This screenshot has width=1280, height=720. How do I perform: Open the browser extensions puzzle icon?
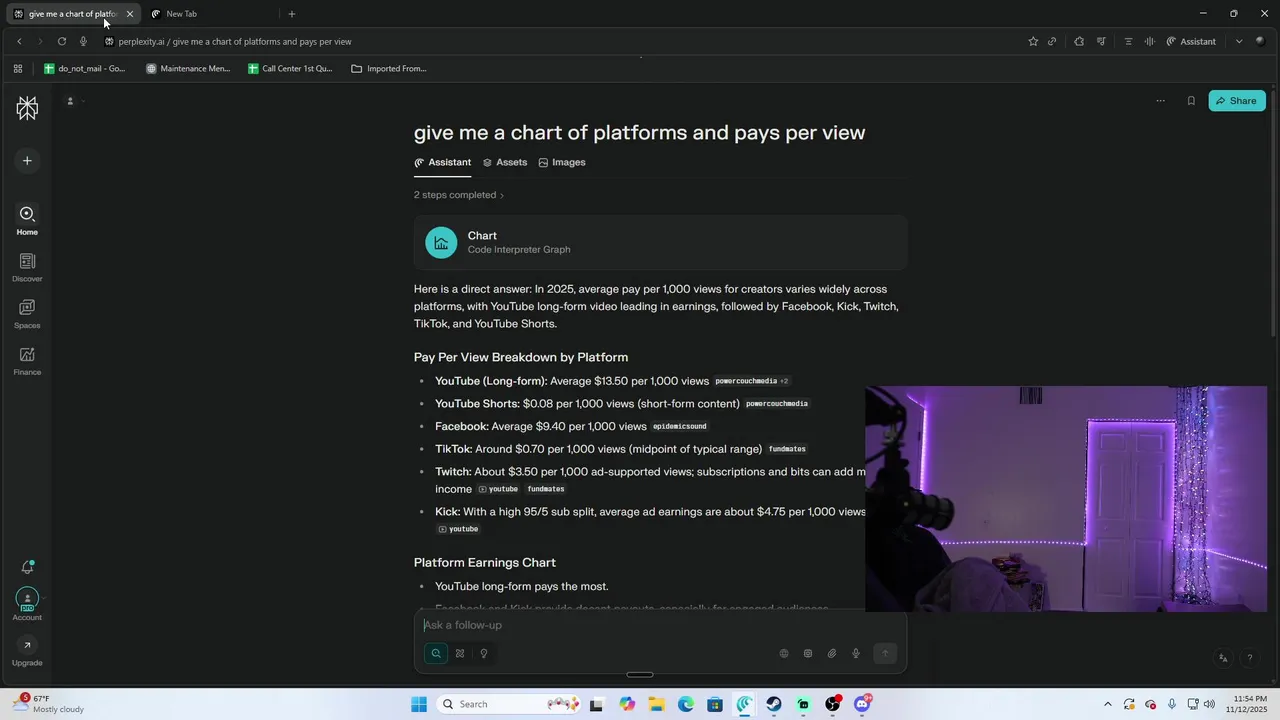(x=1079, y=41)
